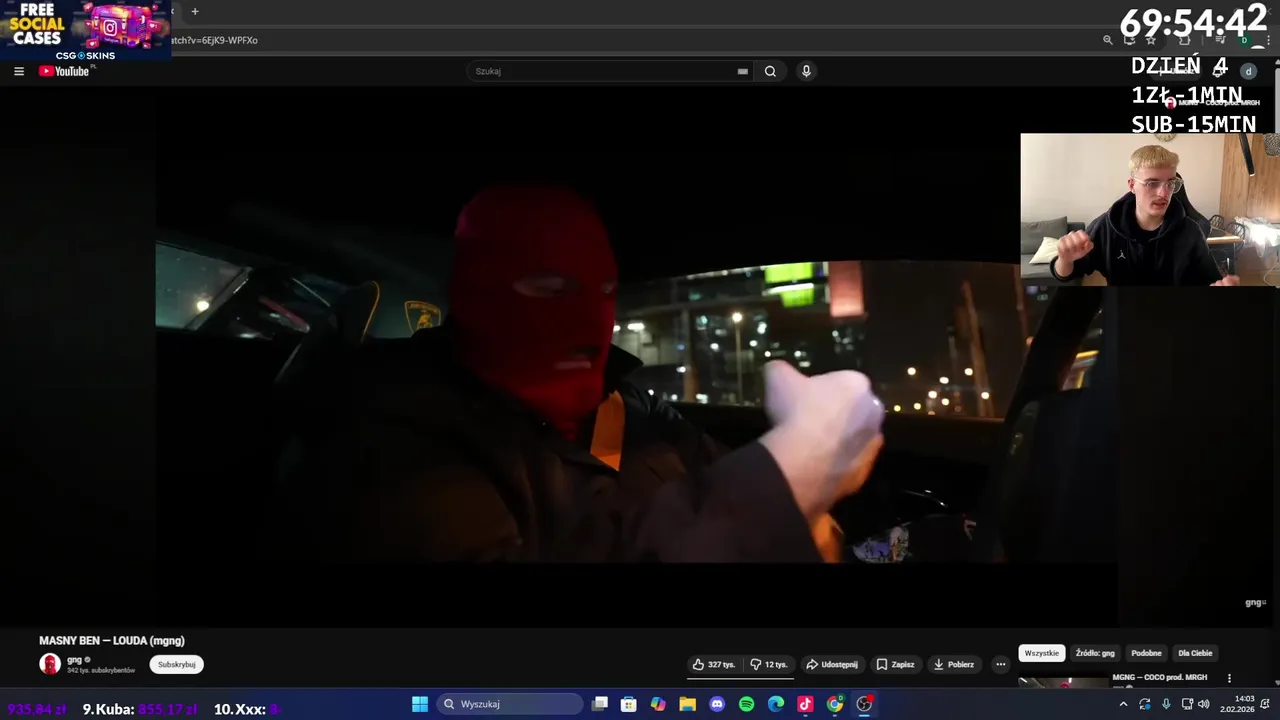Open the gng channel avatar
Viewport: 1280px width, 720px height.
50,664
